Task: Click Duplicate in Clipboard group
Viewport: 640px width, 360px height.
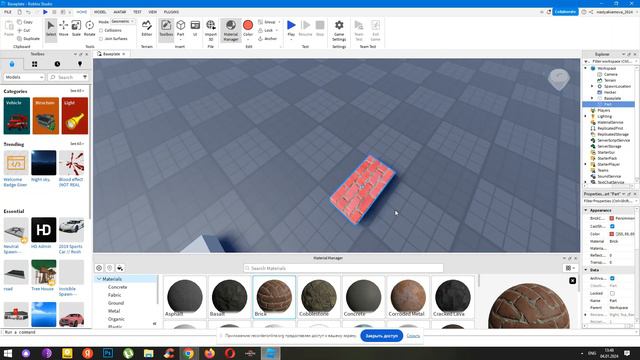Action: coord(29,38)
